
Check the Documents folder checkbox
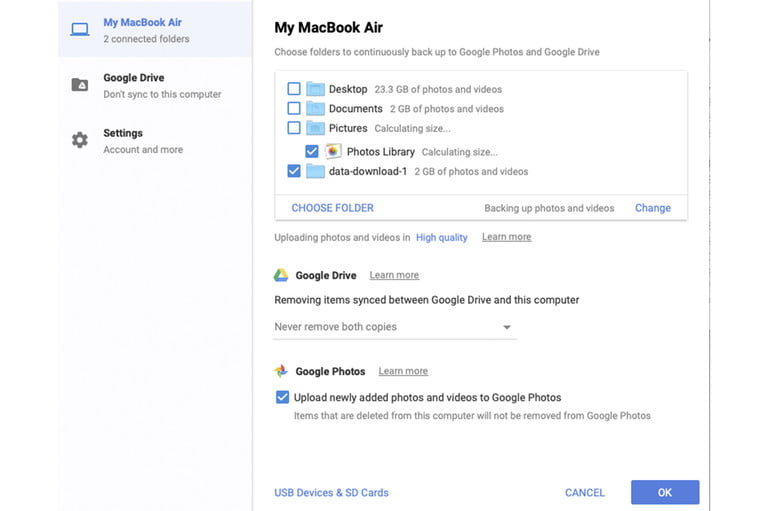pyautogui.click(x=293, y=108)
